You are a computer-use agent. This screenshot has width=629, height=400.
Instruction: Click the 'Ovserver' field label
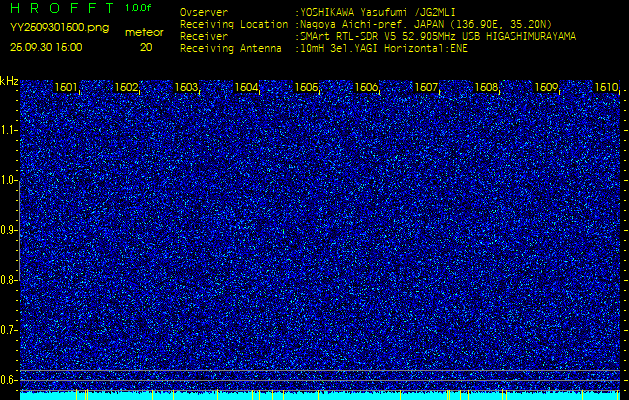[x=204, y=12]
